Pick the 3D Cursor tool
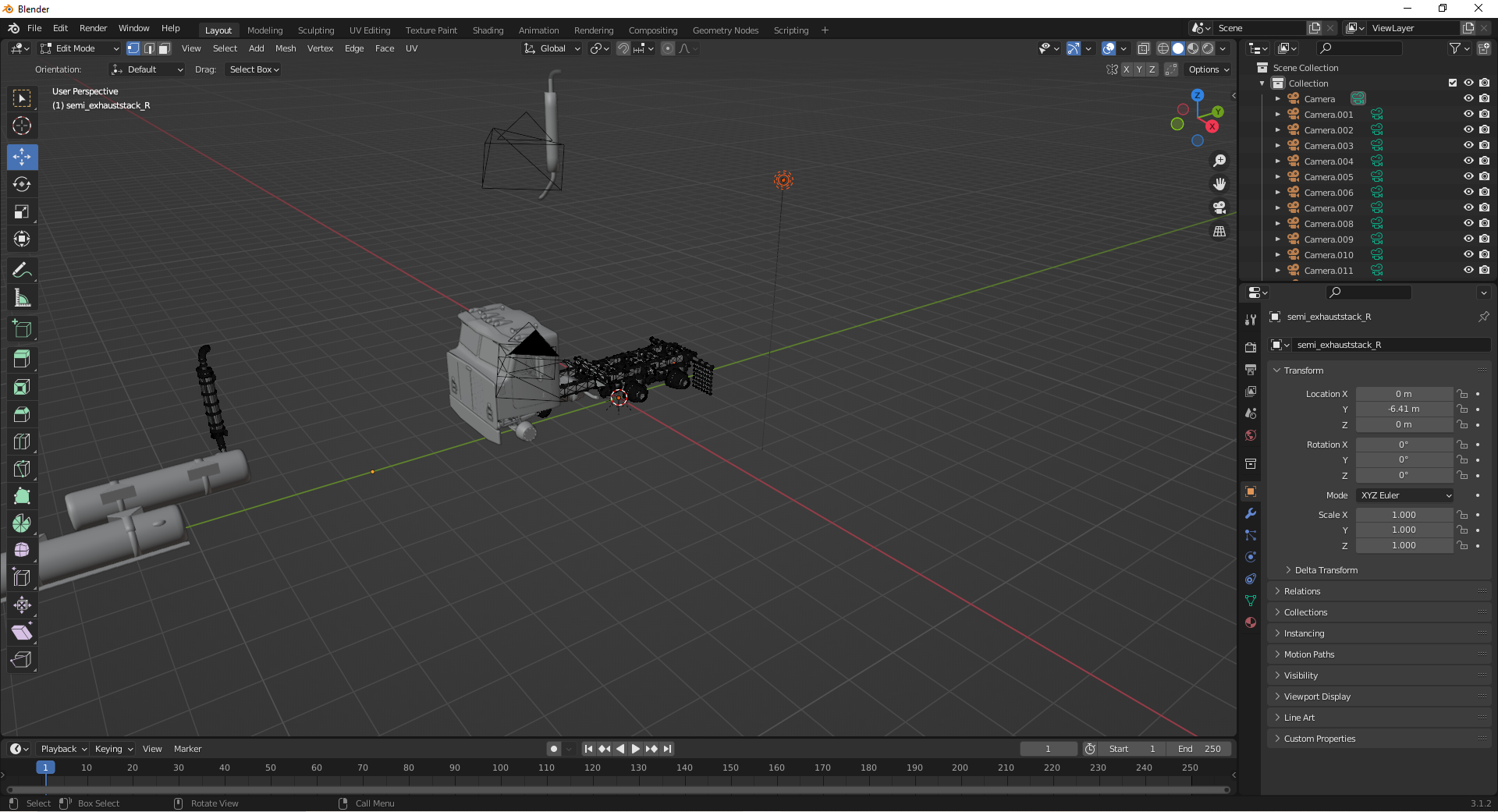Image resolution: width=1498 pixels, height=812 pixels. coord(22,126)
